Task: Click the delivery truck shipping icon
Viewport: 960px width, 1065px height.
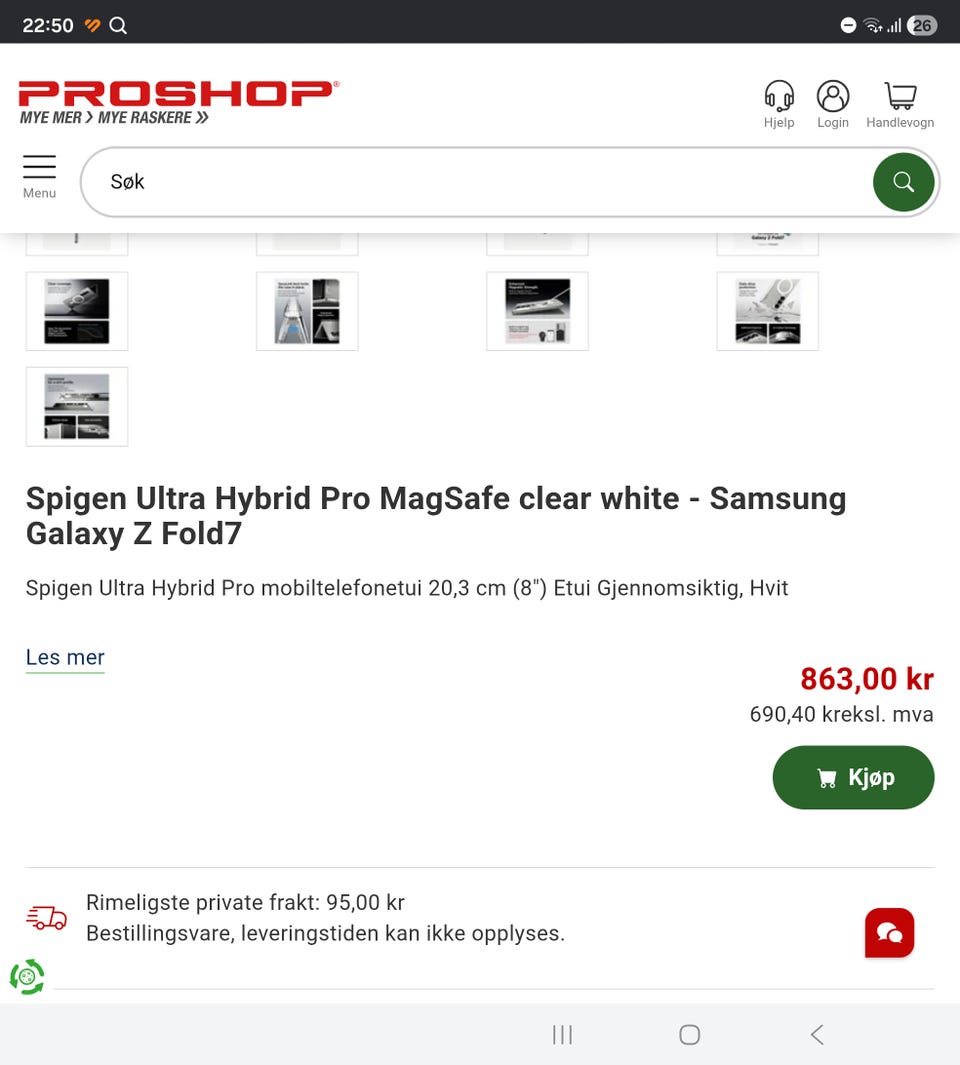Action: 46,918
